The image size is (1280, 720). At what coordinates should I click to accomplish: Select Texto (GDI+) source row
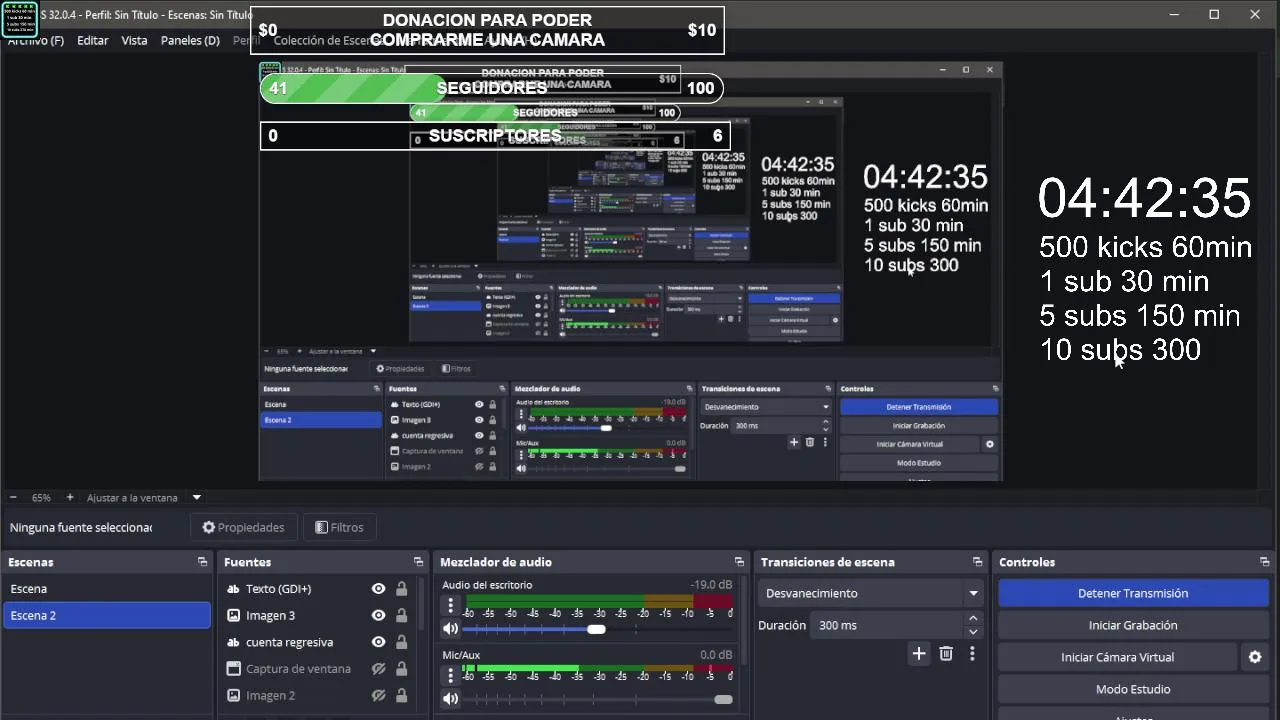click(x=318, y=589)
